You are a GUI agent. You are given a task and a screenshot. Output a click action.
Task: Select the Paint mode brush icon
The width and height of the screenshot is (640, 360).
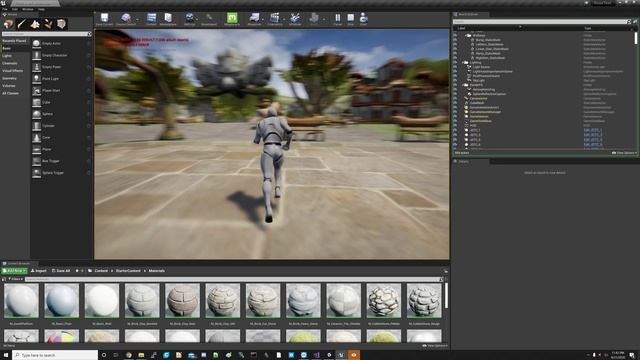pos(22,24)
